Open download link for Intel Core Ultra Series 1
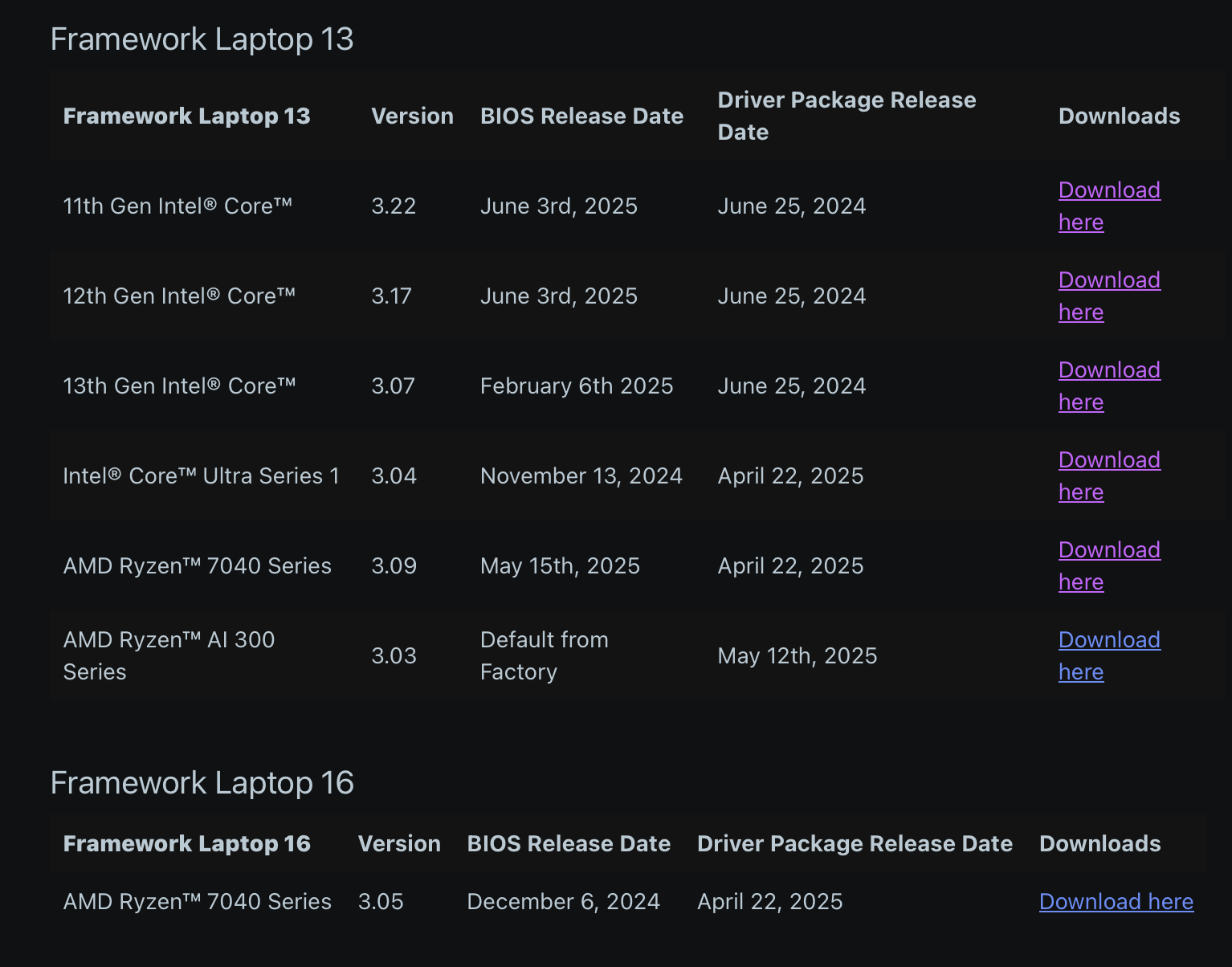This screenshot has height=967, width=1232. click(1108, 460)
